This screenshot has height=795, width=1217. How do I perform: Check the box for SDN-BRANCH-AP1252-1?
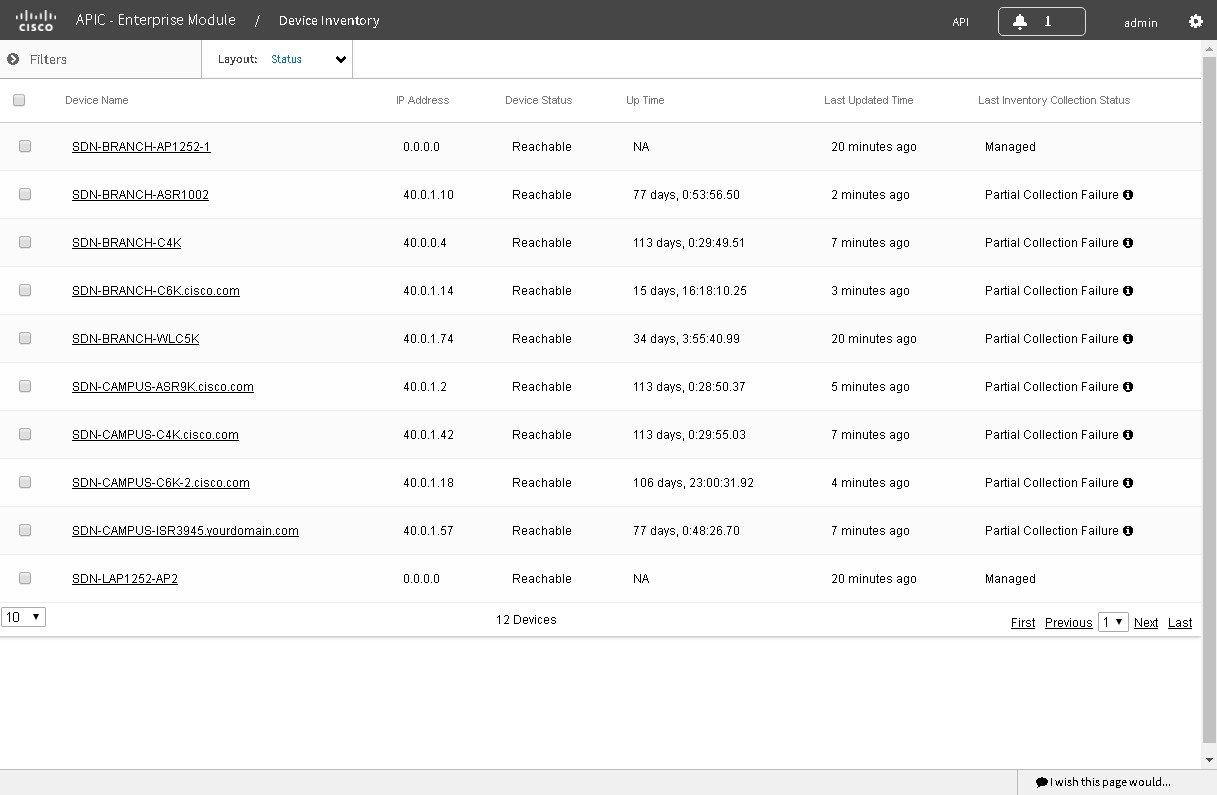[x=25, y=146]
